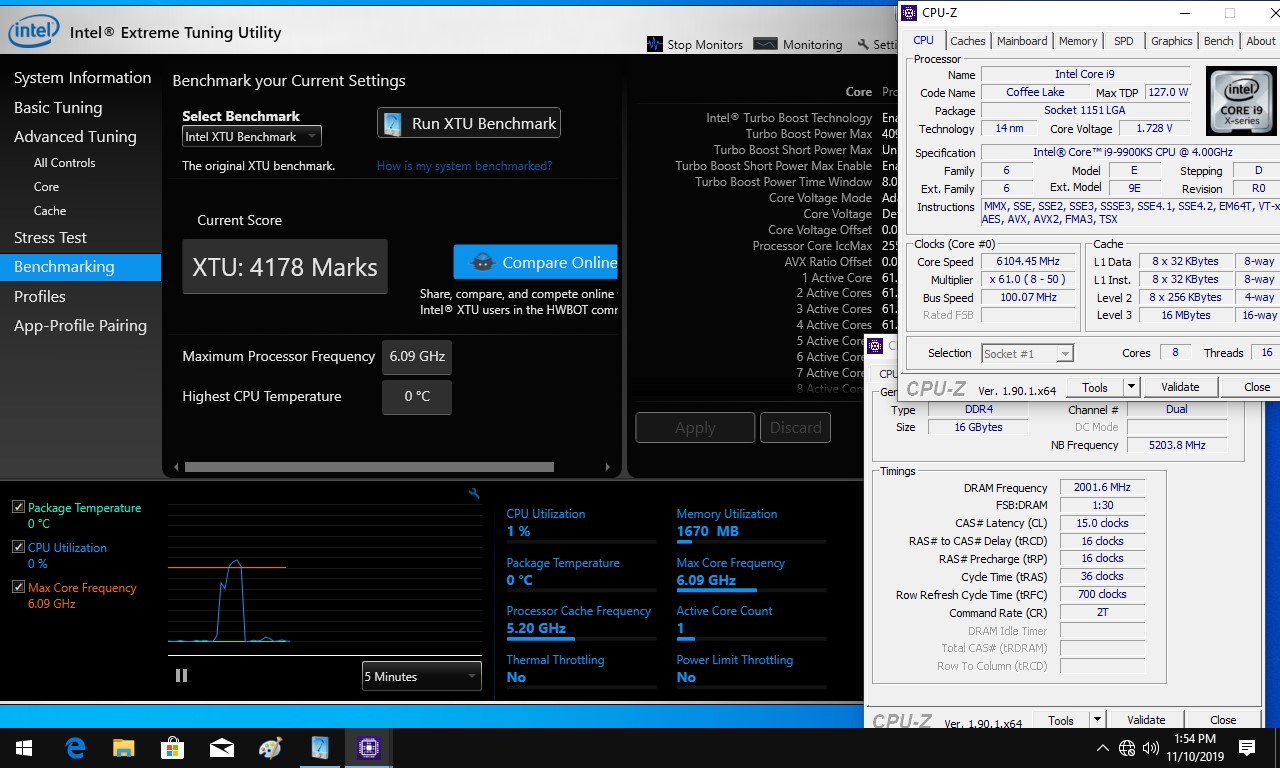Click the Monitoring panel icon
Image resolution: width=1280 pixels, height=768 pixels.
[x=765, y=44]
